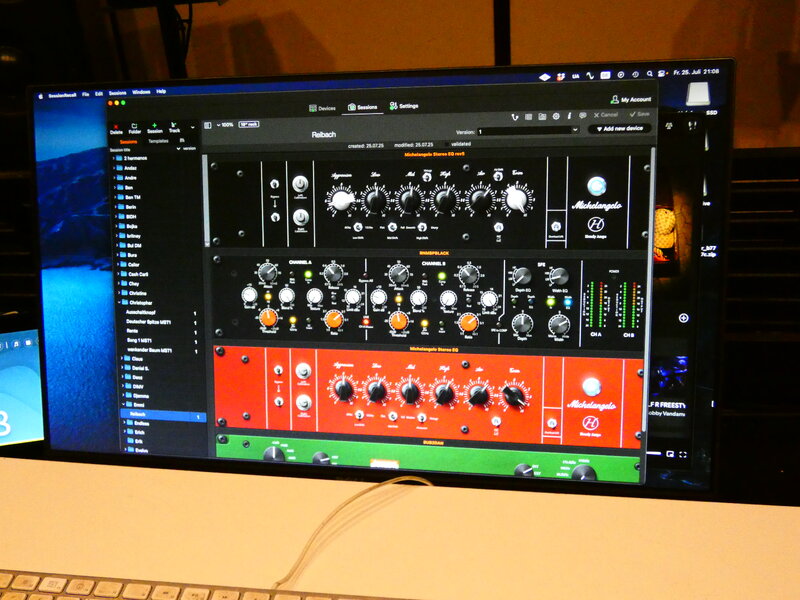Add a new Session with the green plus
The height and width of the screenshot is (600, 800).
155,128
